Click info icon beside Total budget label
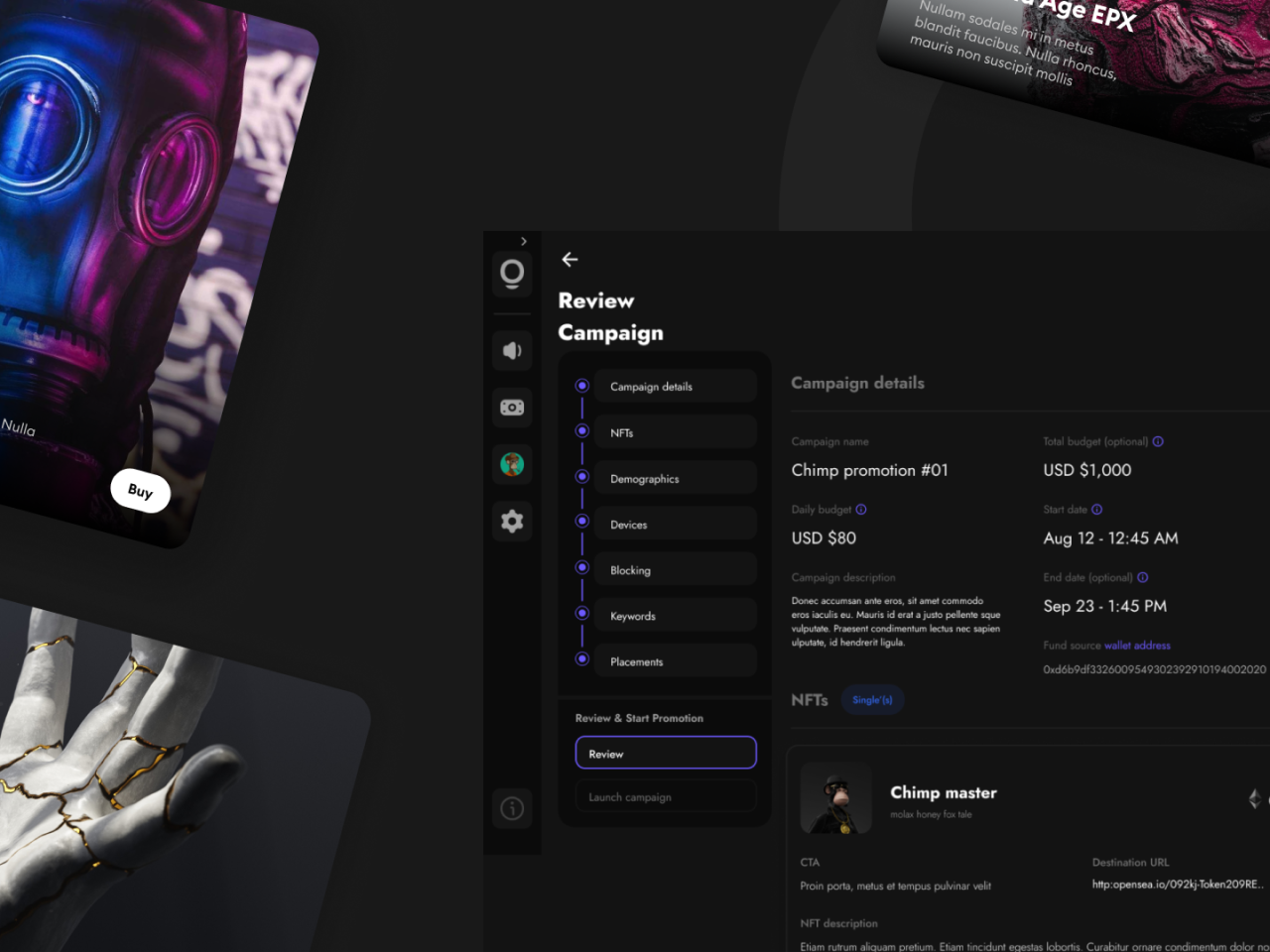 click(x=1158, y=441)
